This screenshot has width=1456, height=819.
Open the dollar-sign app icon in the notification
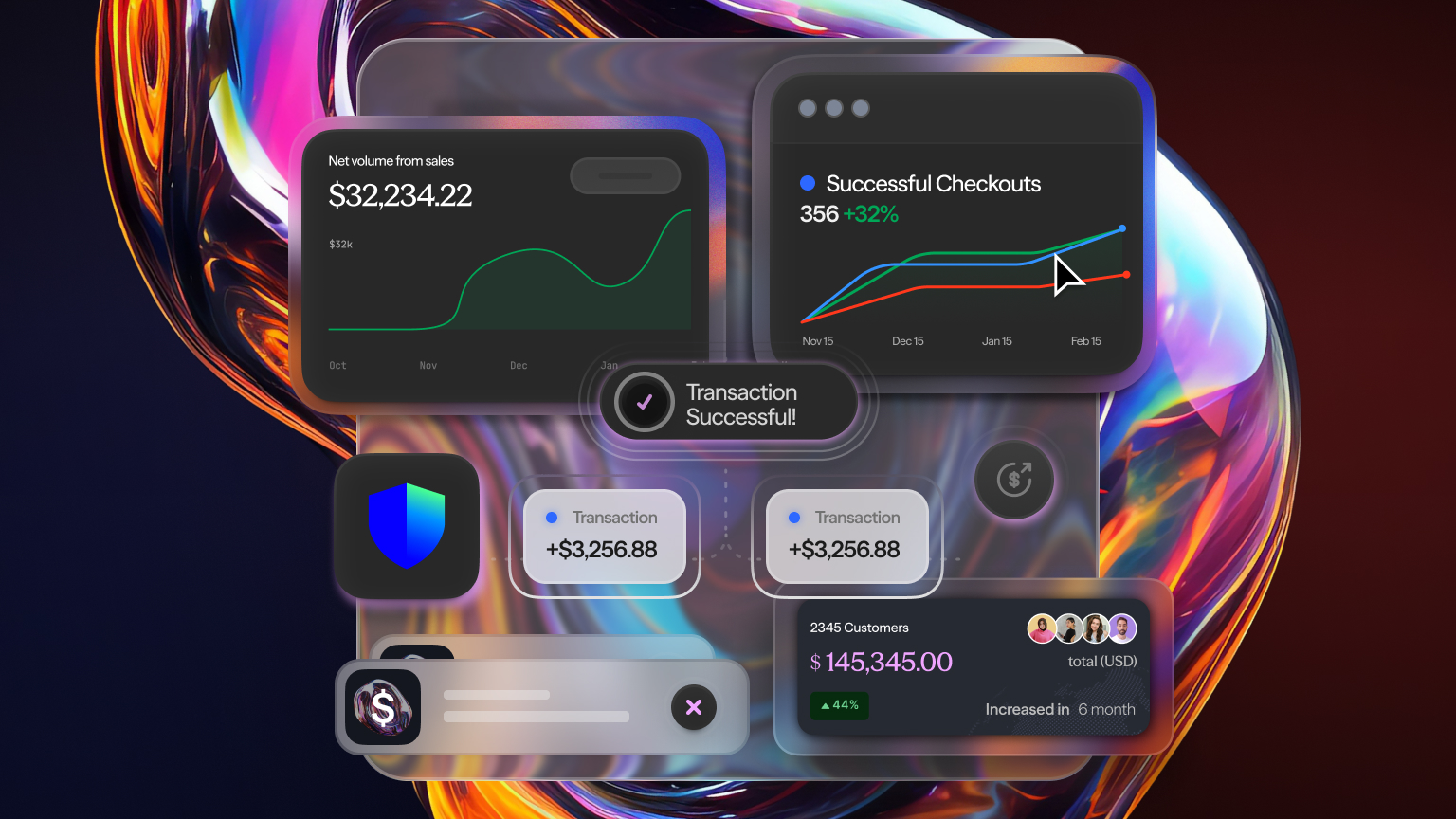(383, 707)
